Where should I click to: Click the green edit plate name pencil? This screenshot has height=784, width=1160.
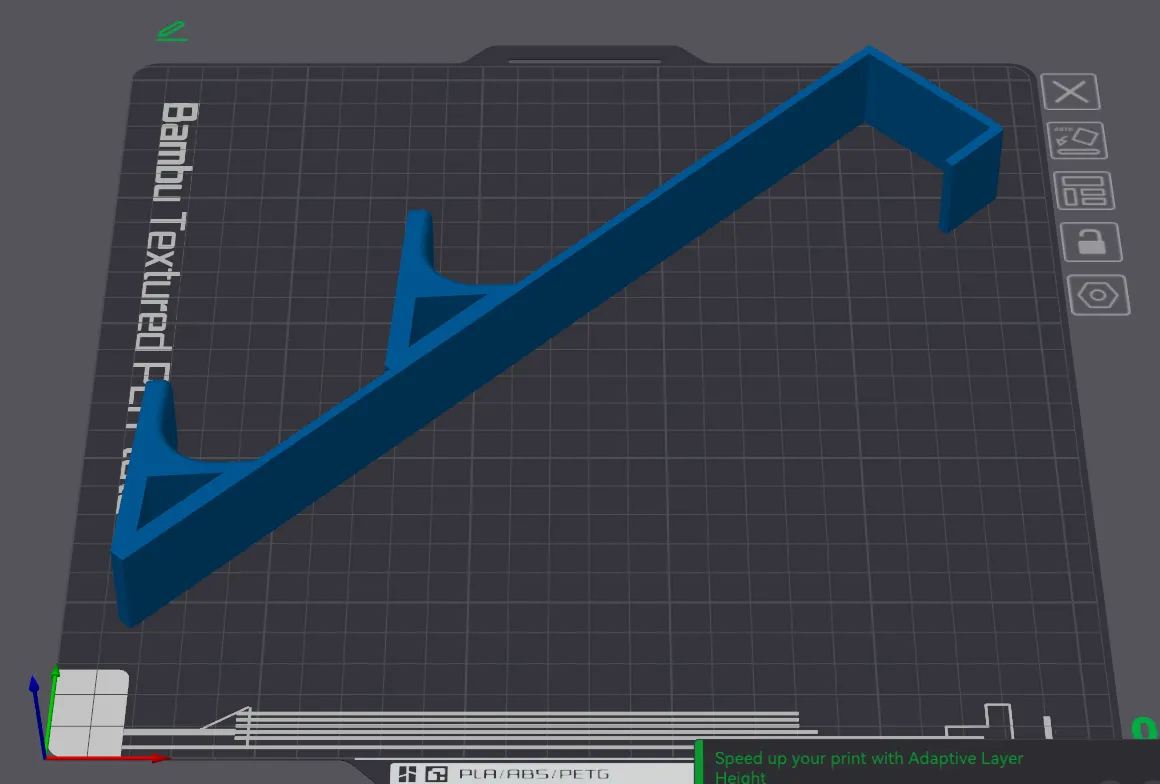tap(172, 32)
